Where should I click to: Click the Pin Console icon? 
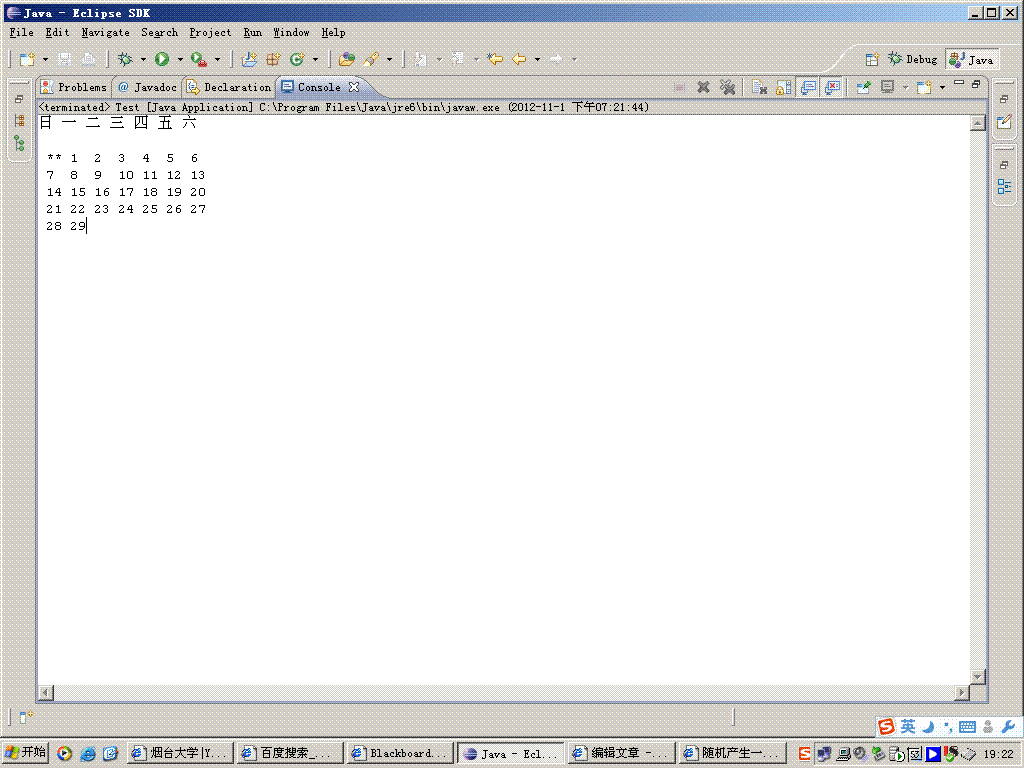pos(863,87)
